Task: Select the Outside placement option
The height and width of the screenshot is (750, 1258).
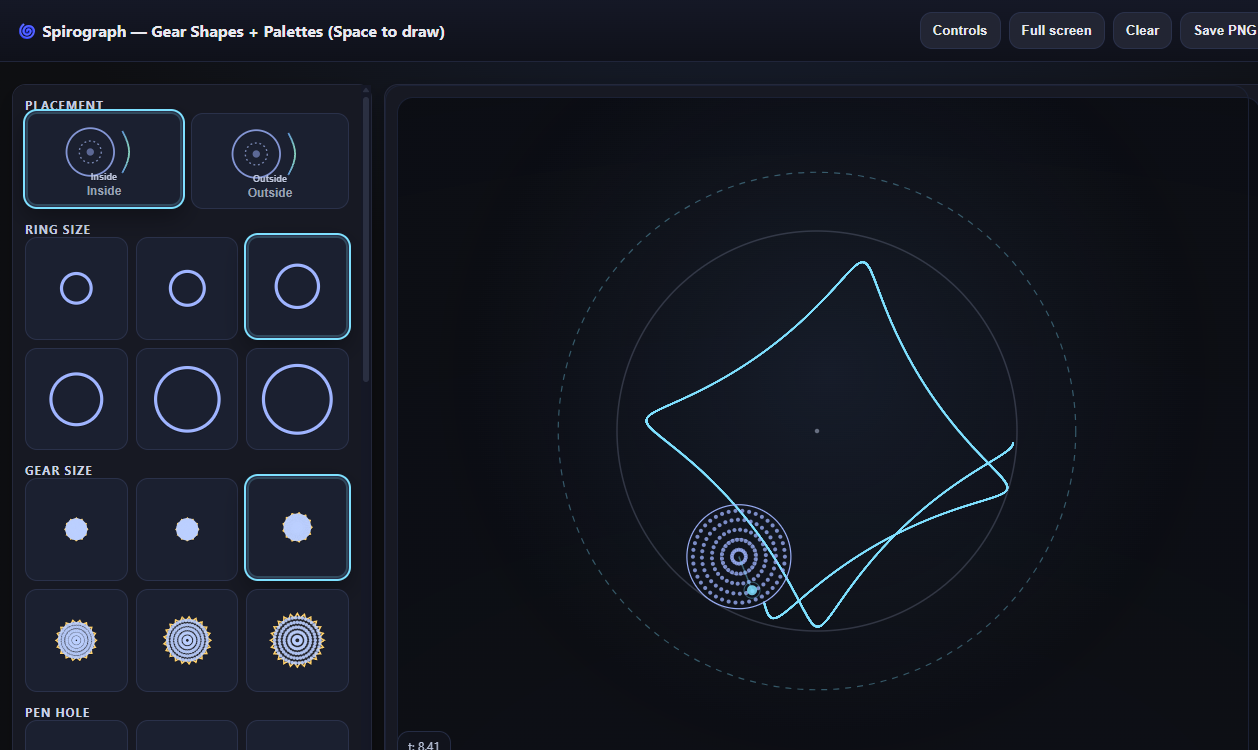Action: [270, 161]
